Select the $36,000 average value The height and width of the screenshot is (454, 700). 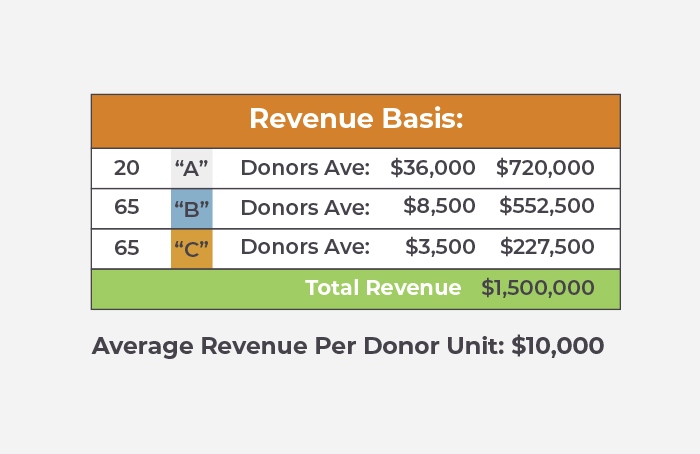432,168
